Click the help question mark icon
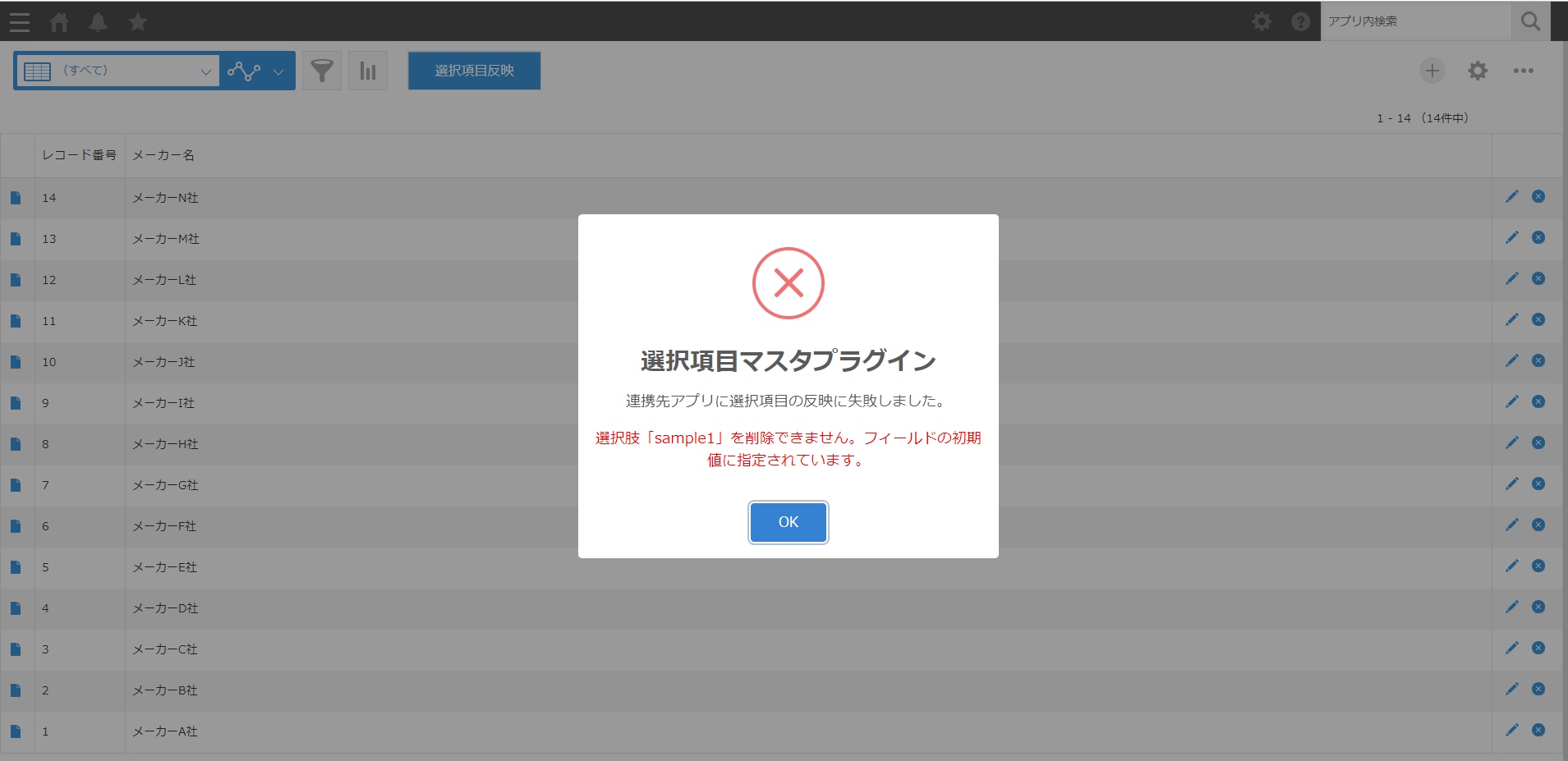The width and height of the screenshot is (1568, 761). pos(1300,21)
